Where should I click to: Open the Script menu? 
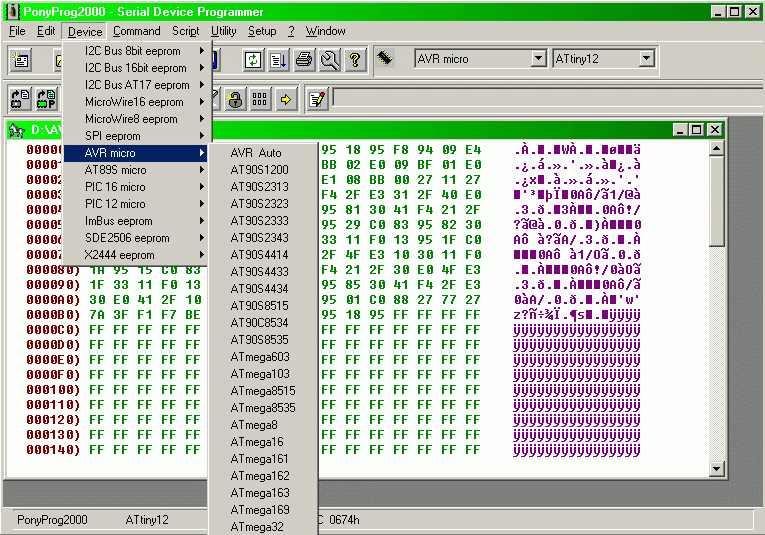[x=185, y=31]
